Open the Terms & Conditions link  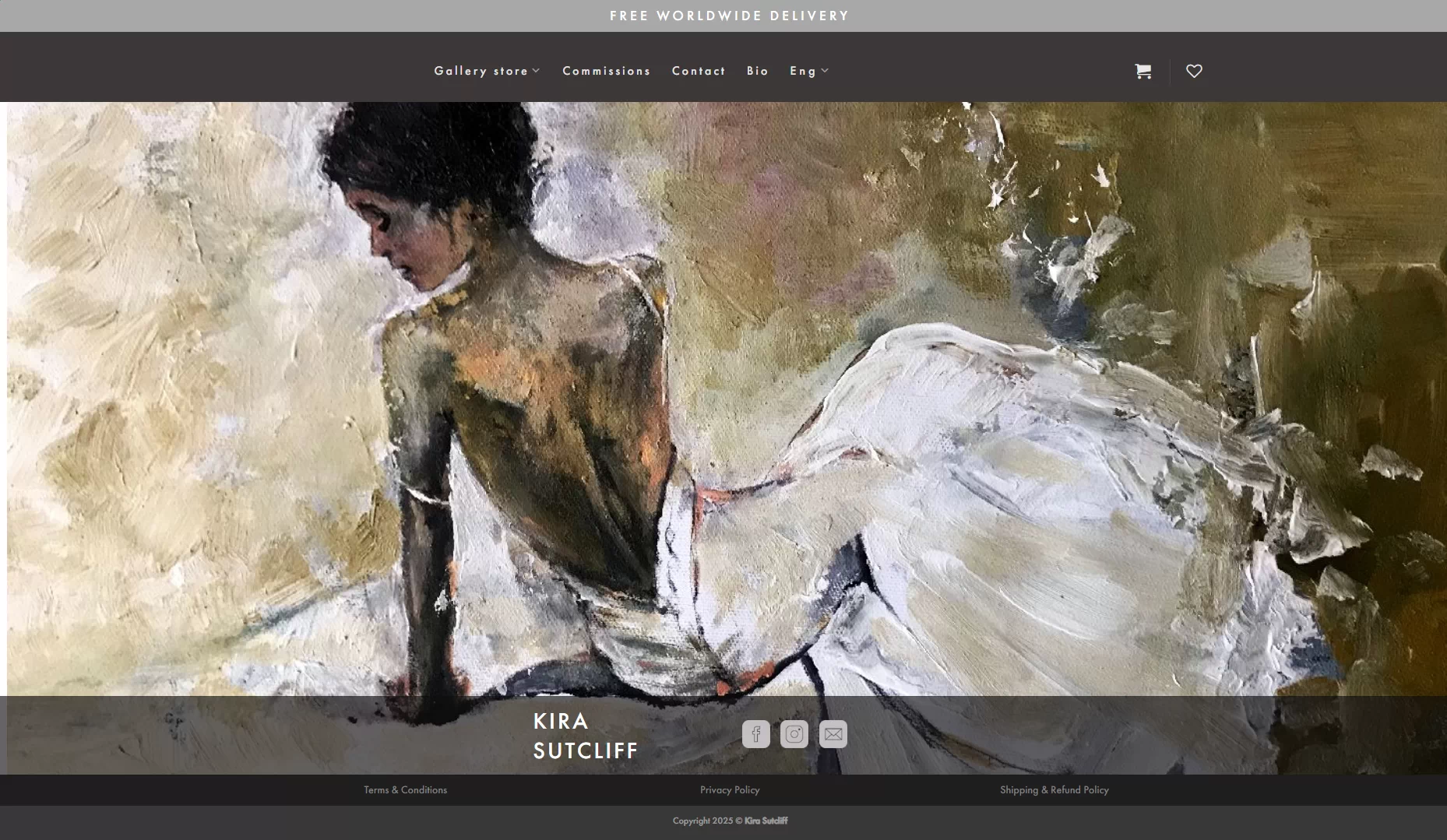click(405, 790)
